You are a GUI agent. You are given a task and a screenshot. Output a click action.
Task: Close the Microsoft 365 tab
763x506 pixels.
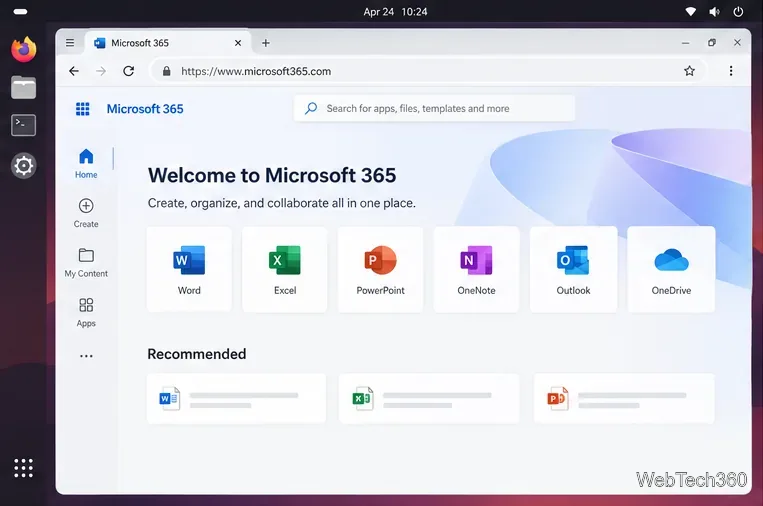[x=238, y=43]
